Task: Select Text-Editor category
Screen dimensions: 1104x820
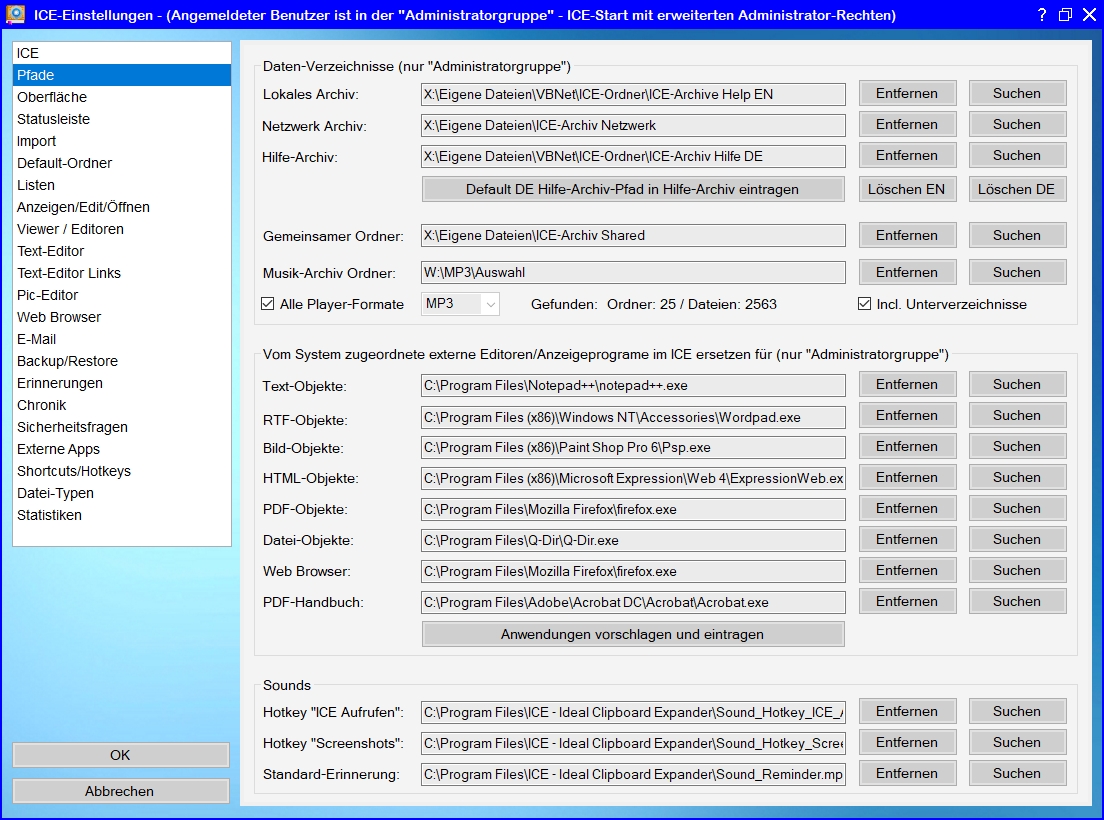Action: [x=122, y=251]
